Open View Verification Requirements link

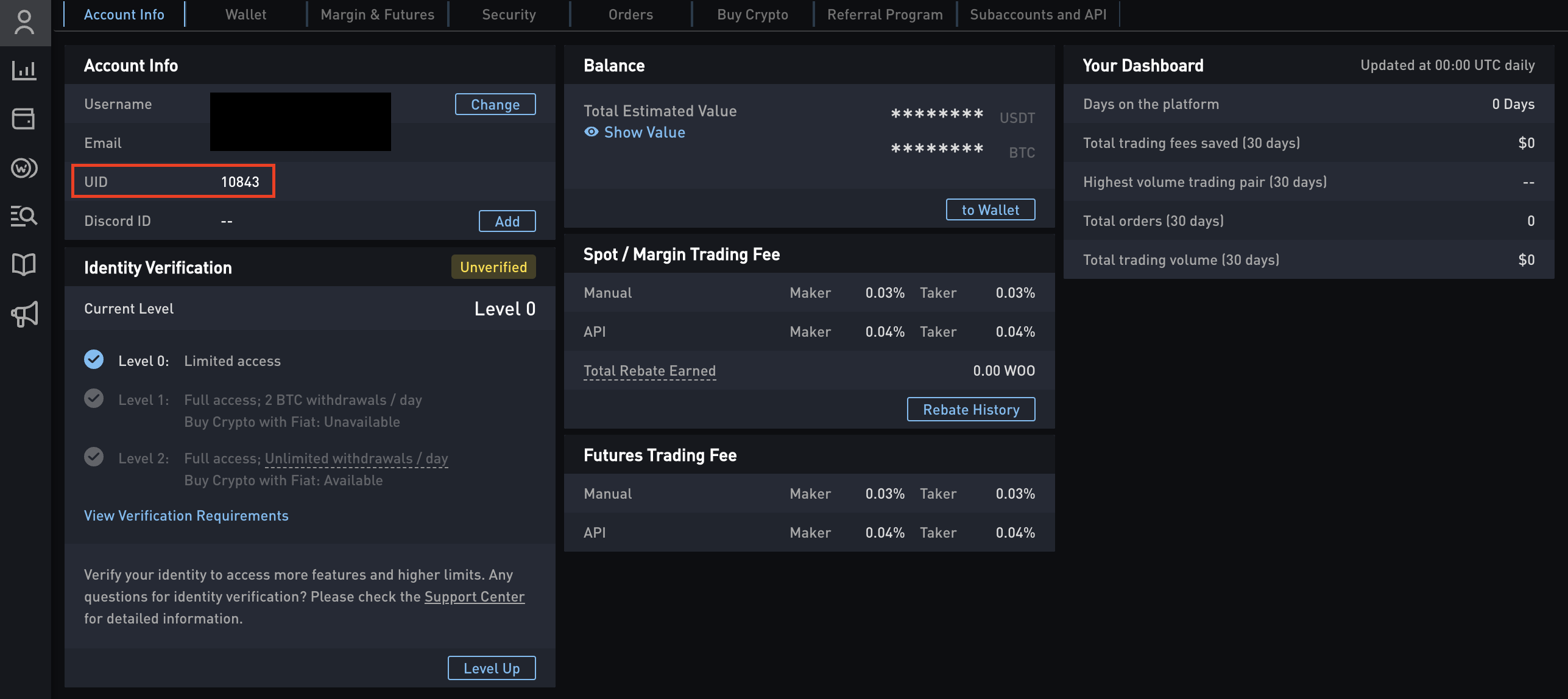tap(186, 516)
